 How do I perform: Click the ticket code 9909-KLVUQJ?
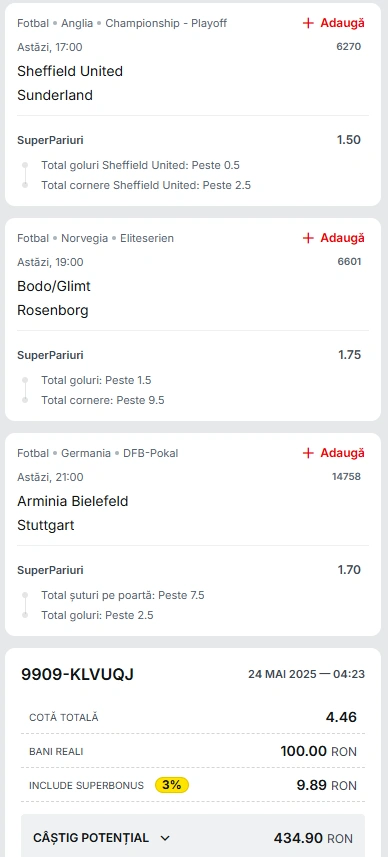coord(78,674)
